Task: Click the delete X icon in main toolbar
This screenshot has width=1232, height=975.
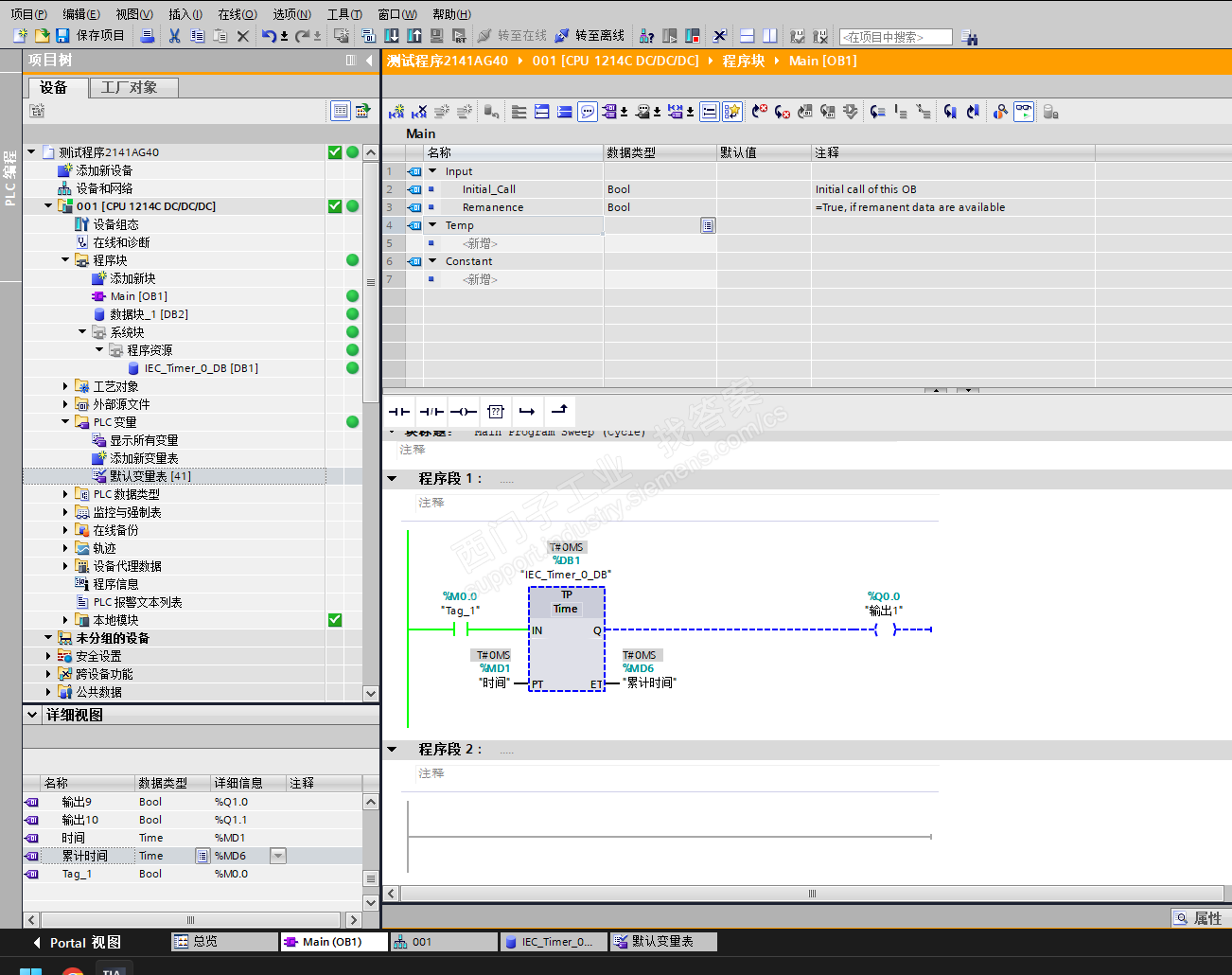Action: [x=243, y=36]
